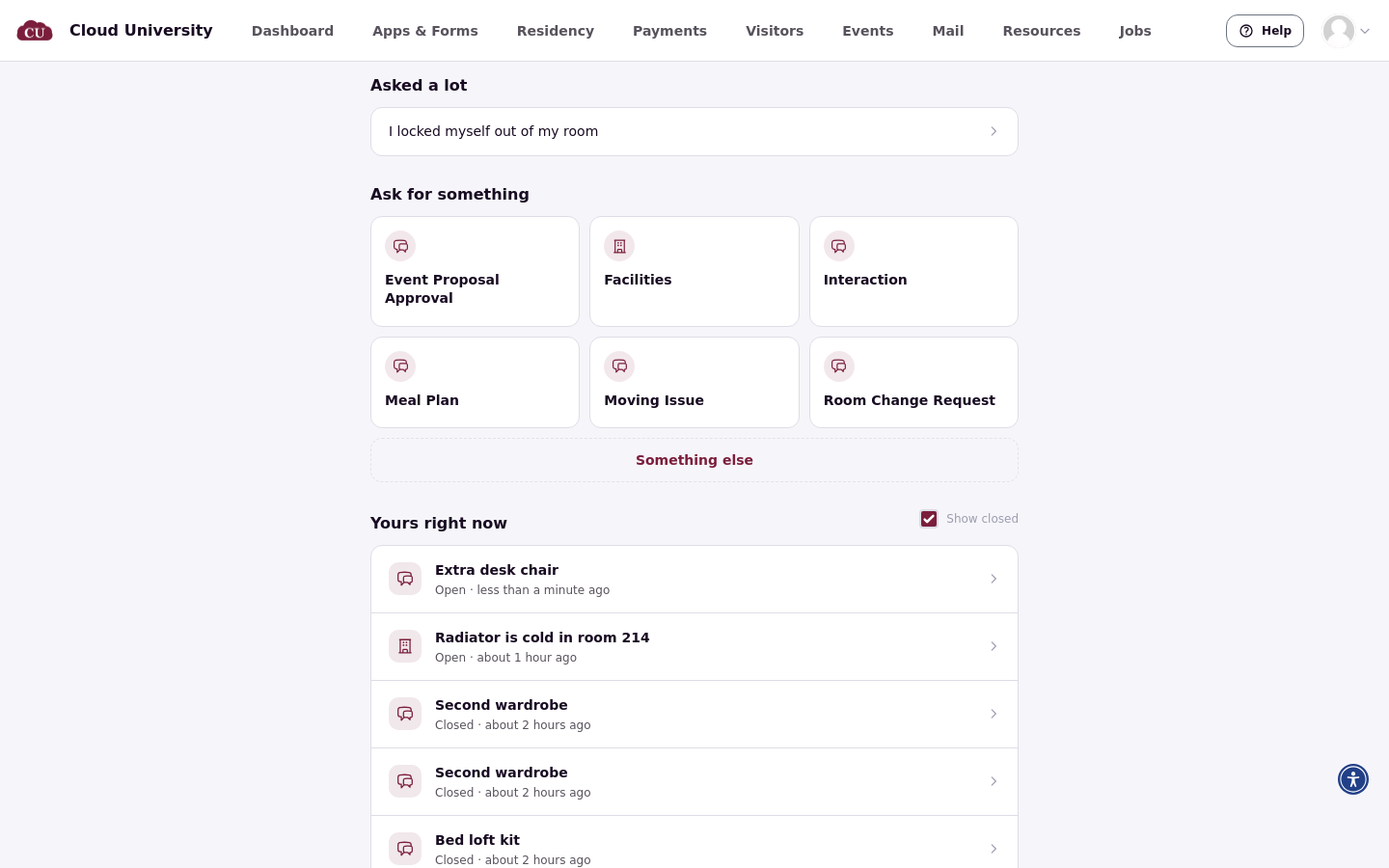Screen dimensions: 1389x868
Task: Open the Apps & Forms menu
Action: pos(425,31)
